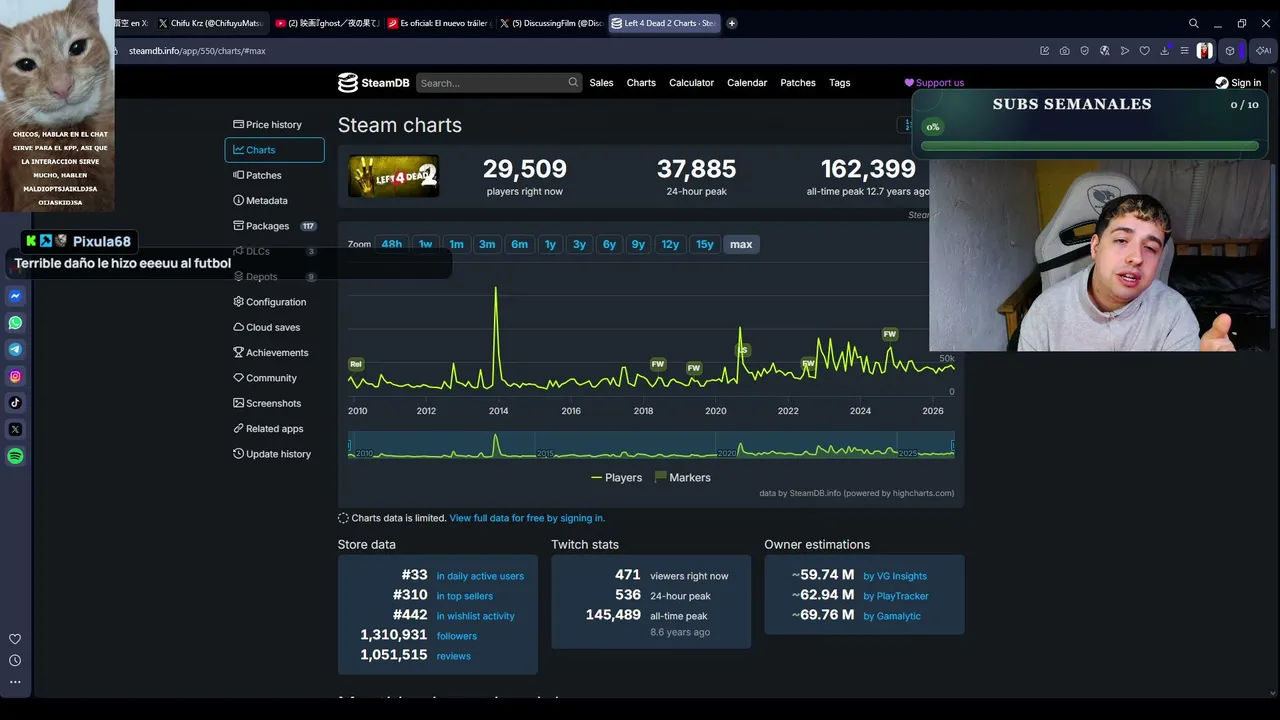Click the chart navigator range overview
Image resolution: width=1280 pixels, height=720 pixels.
coord(651,445)
